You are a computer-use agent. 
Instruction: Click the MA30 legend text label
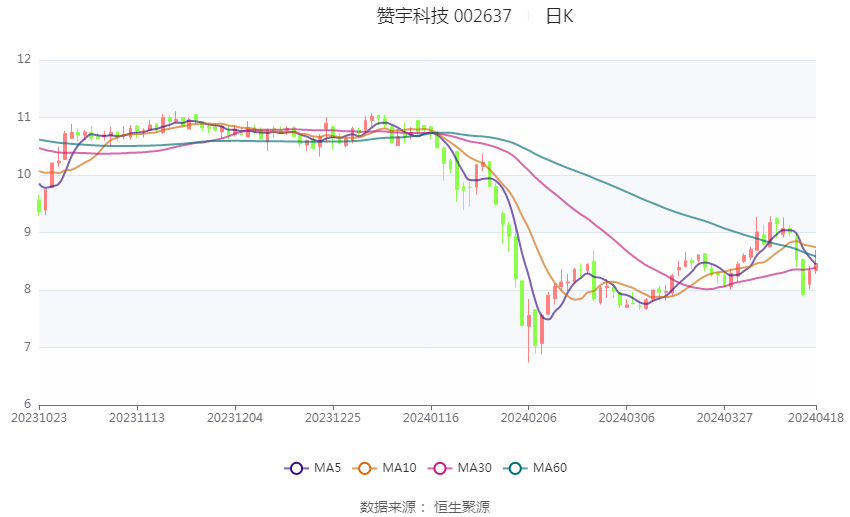(x=475, y=468)
